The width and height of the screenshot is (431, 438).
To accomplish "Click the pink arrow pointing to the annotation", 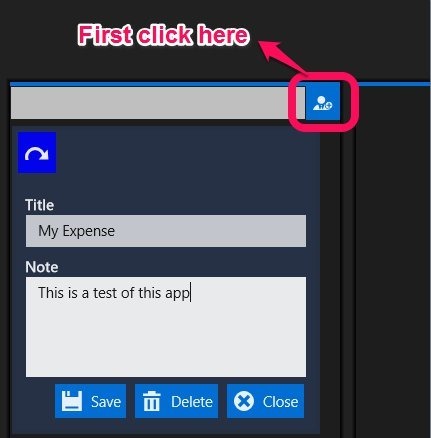I will pos(283,57).
